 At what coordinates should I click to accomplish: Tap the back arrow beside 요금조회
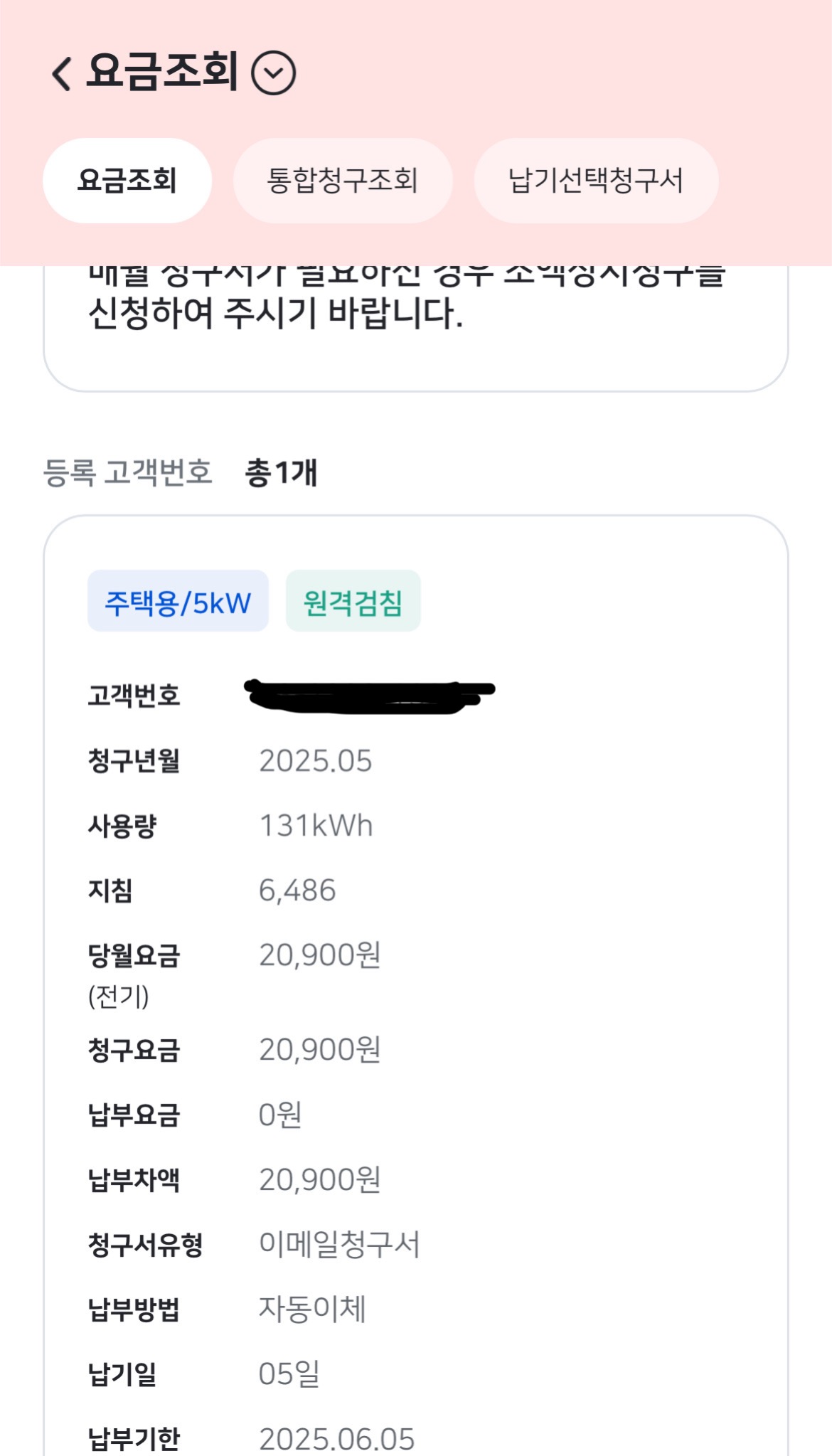tap(62, 73)
